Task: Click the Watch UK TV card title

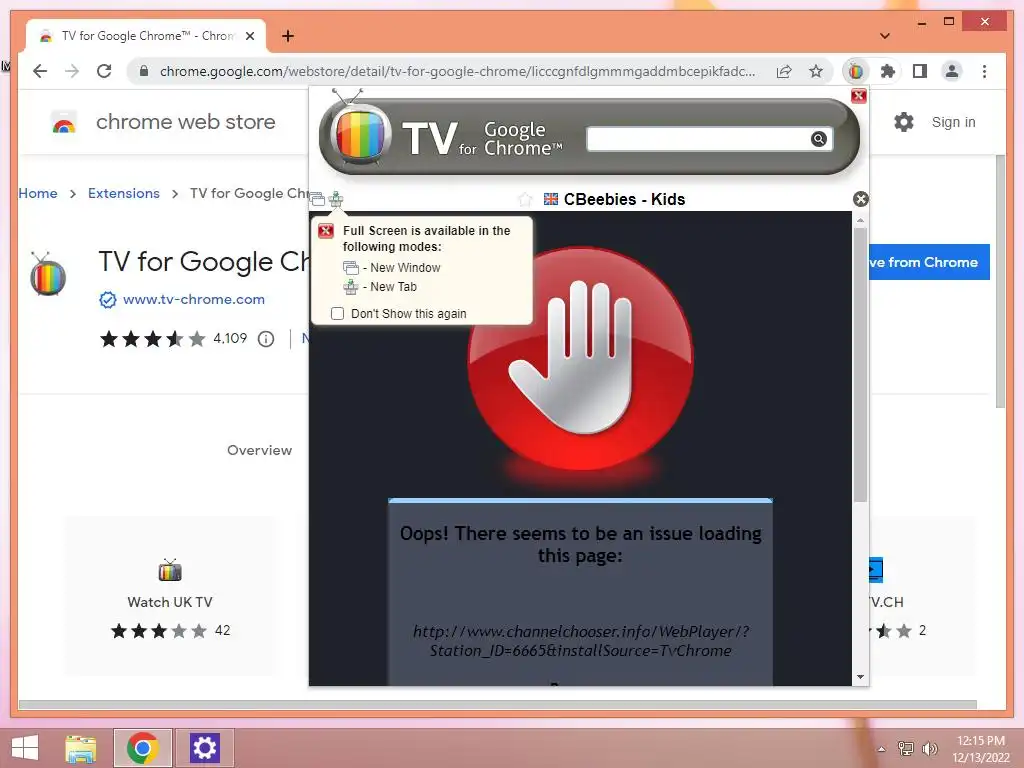Action: (170, 602)
